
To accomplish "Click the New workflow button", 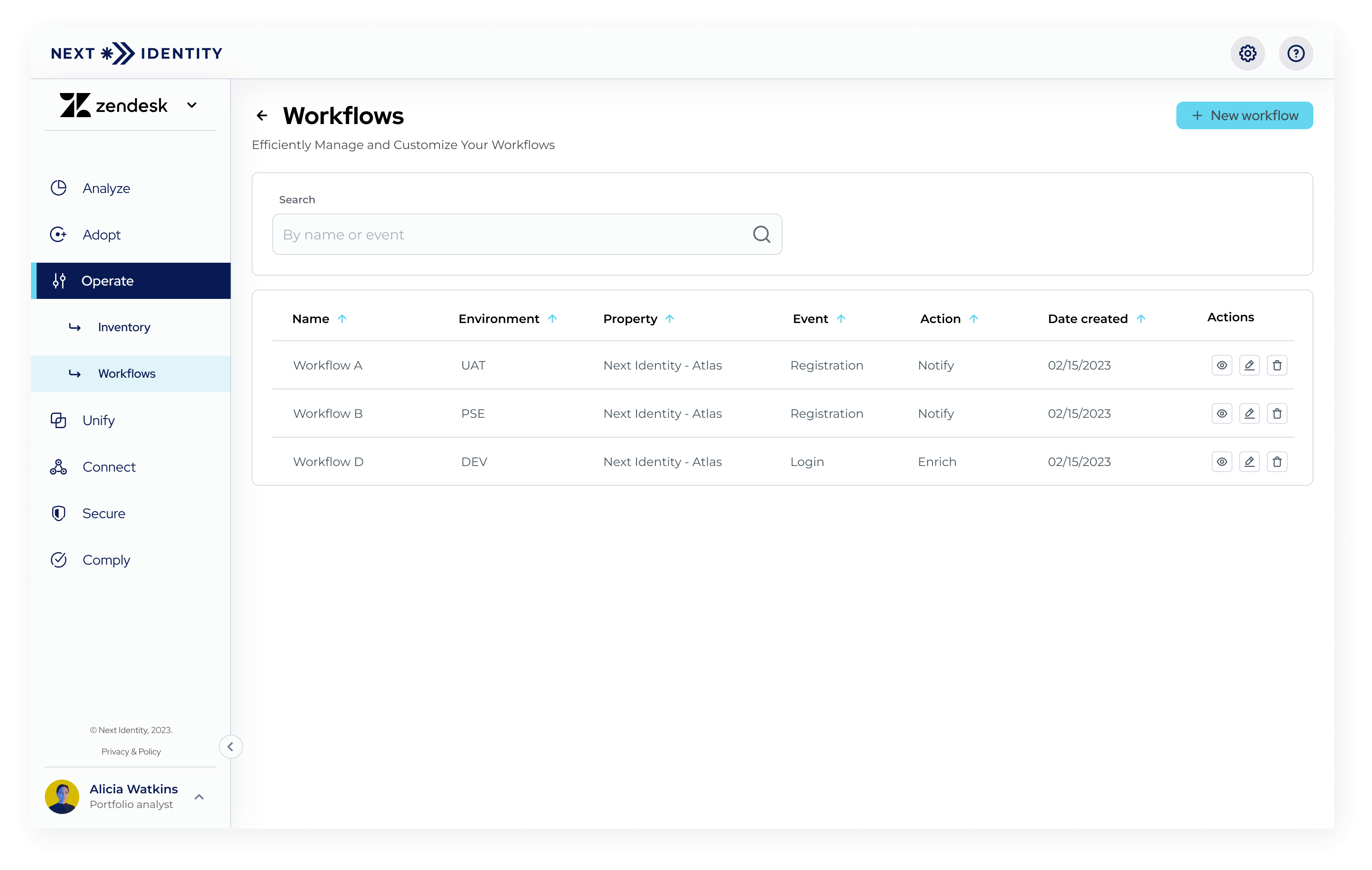I will point(1244,115).
